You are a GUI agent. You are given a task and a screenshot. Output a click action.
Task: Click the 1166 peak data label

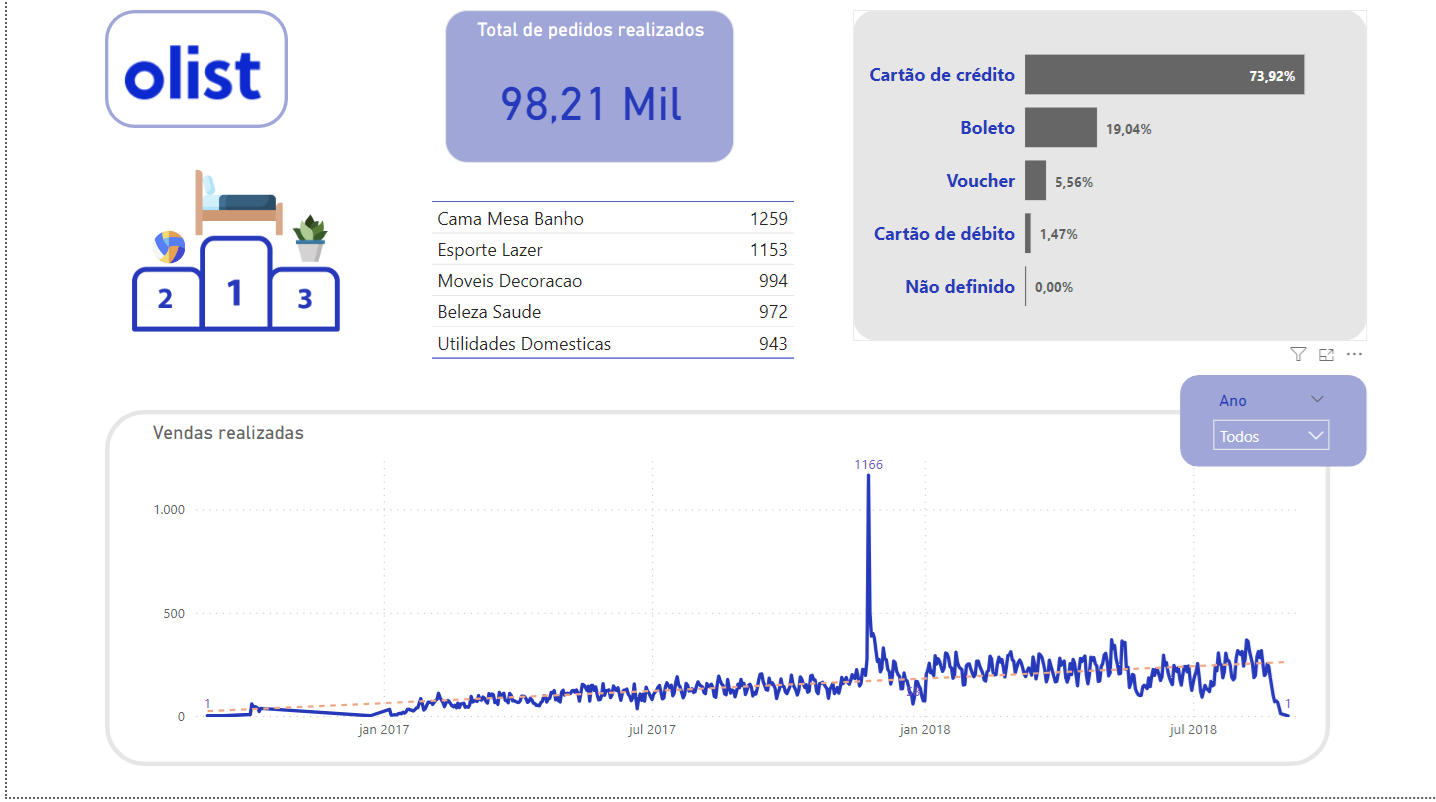pyautogui.click(x=868, y=464)
